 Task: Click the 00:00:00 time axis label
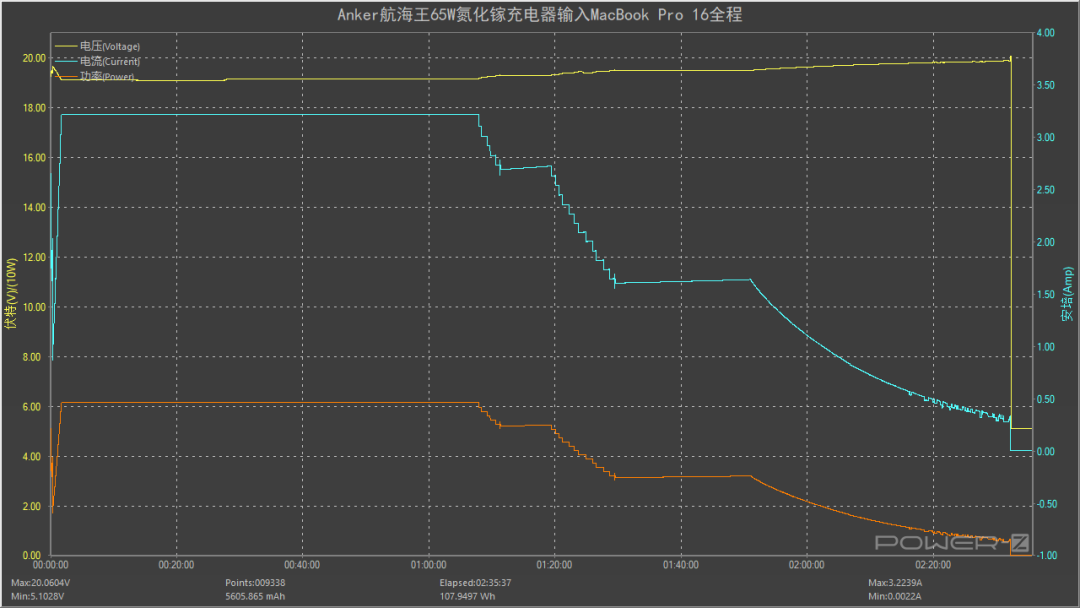[51, 565]
